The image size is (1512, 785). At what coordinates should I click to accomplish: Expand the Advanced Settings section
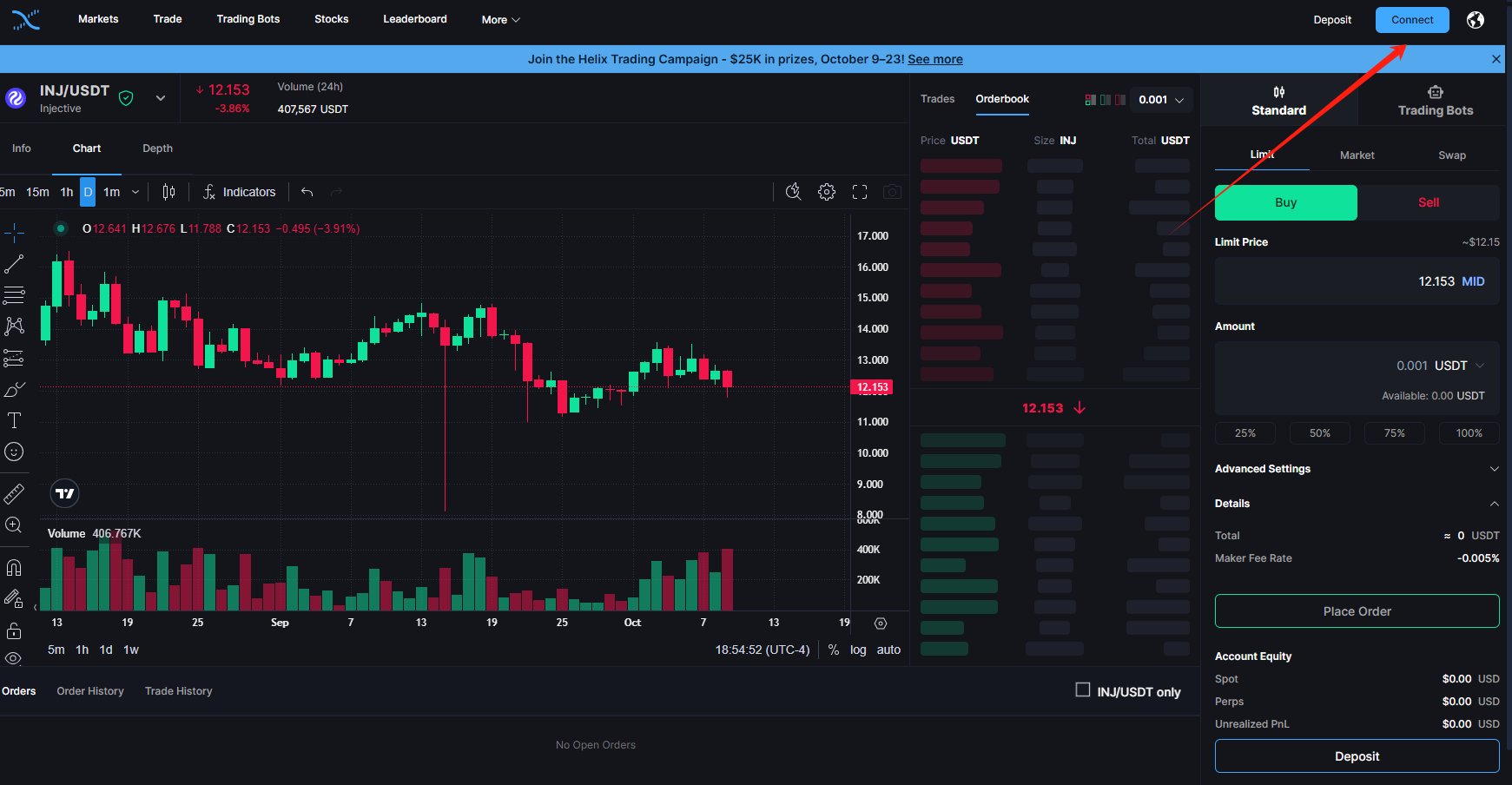(x=1357, y=469)
